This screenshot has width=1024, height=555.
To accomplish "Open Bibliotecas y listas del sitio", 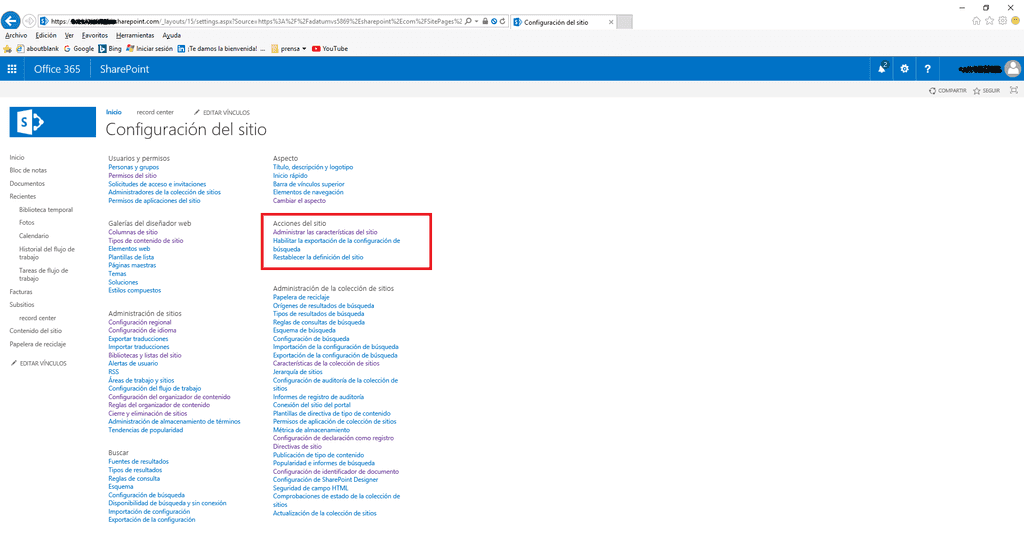I will tap(145, 356).
